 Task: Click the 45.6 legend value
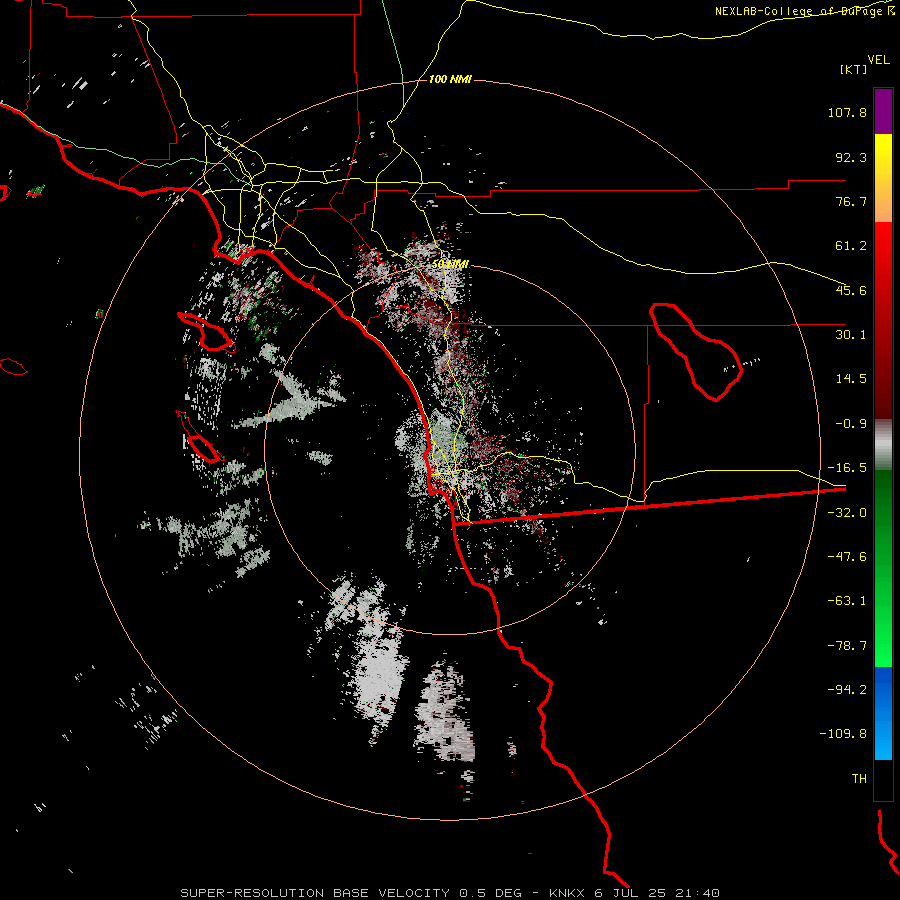click(851, 290)
